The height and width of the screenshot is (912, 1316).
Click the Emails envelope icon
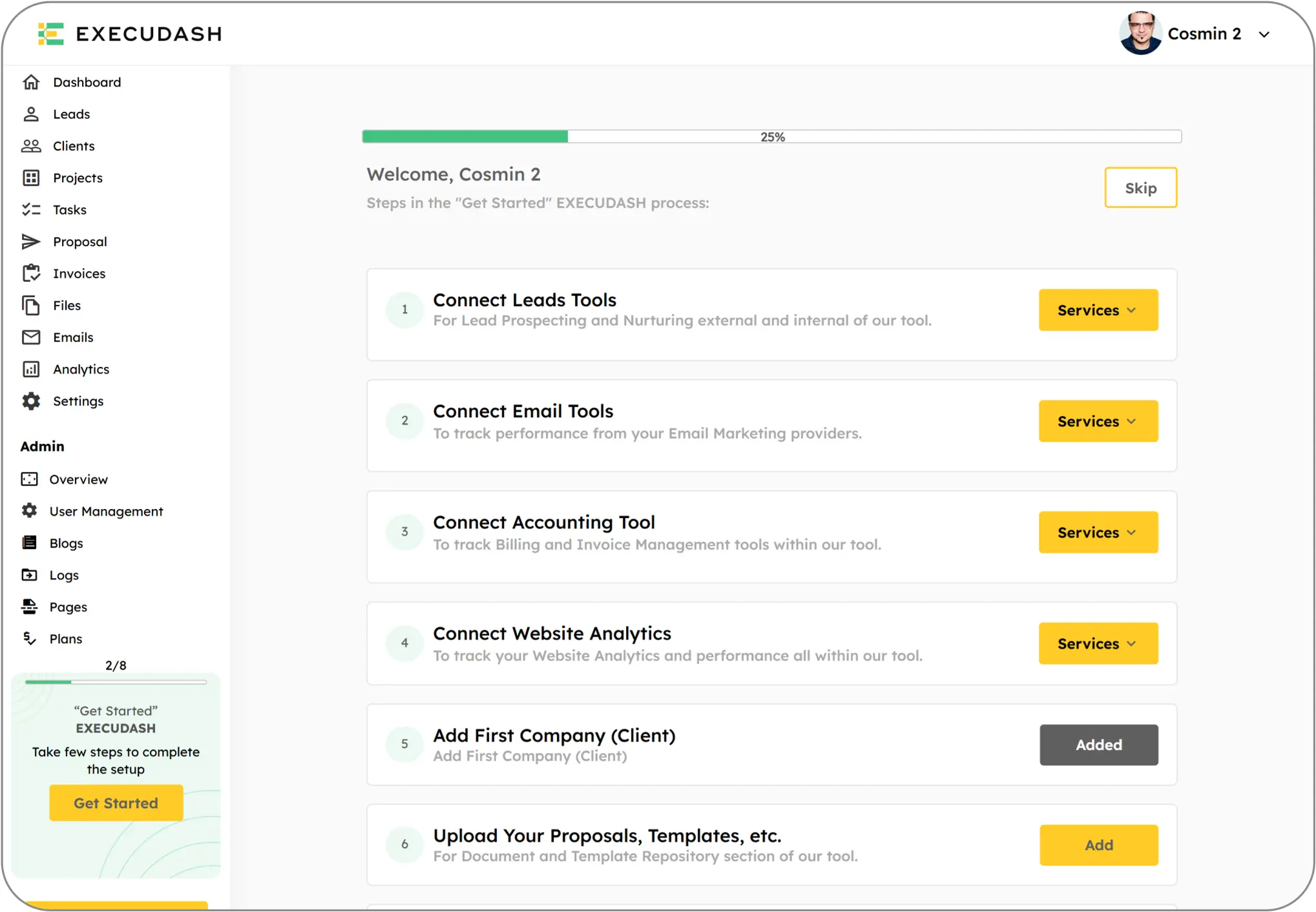31,337
